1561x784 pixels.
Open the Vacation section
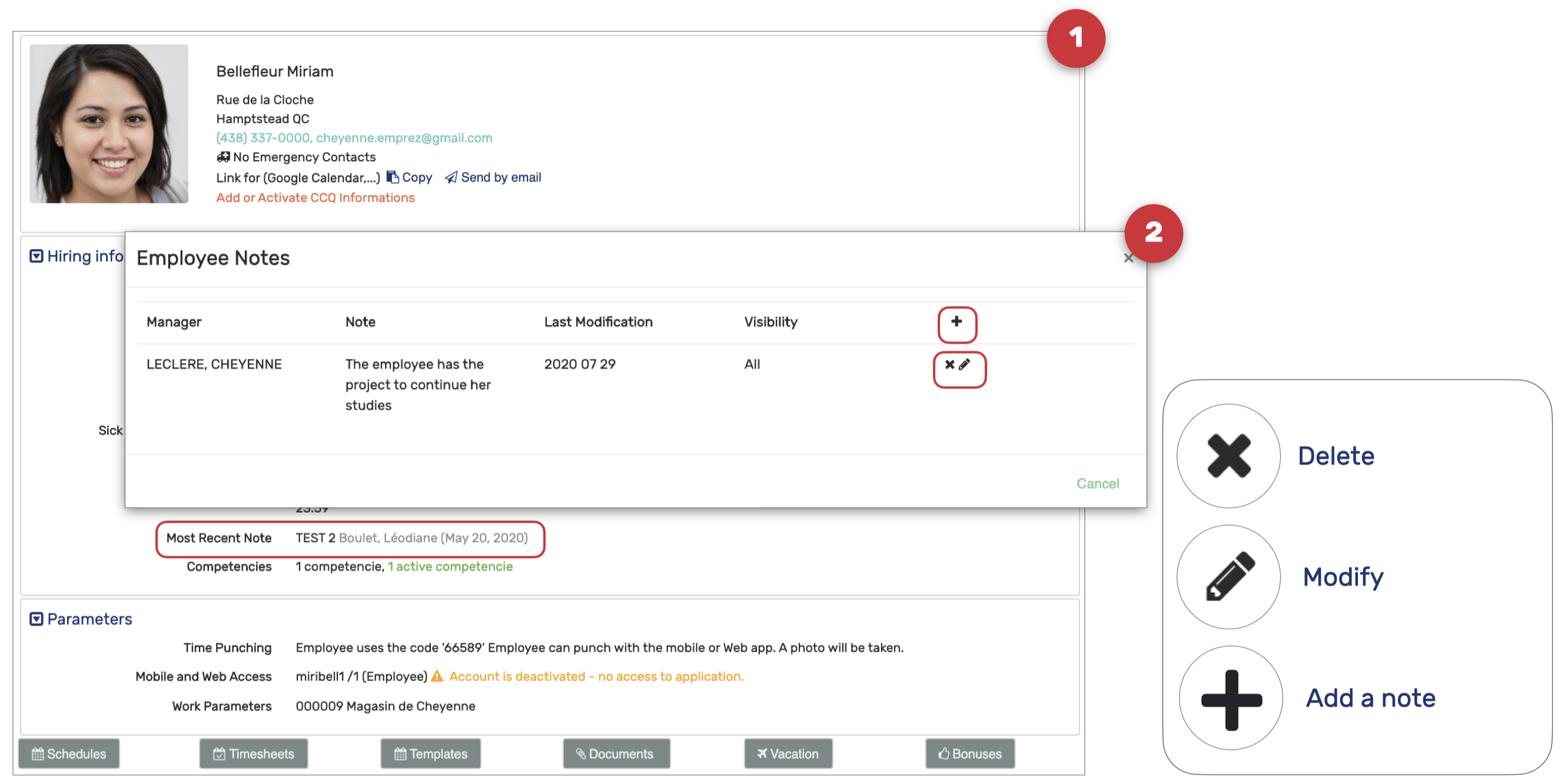(x=787, y=753)
